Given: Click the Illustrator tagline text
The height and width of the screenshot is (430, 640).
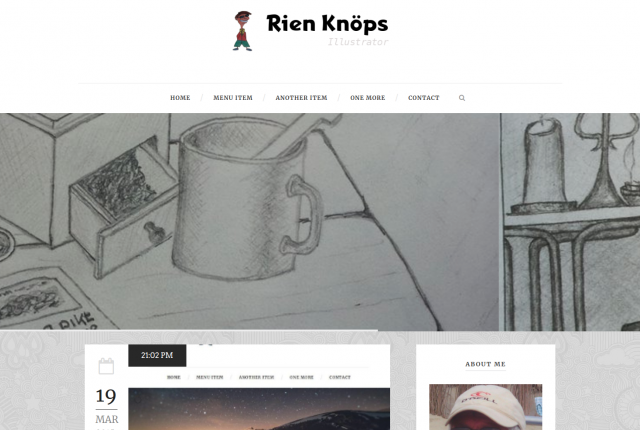Looking at the screenshot, I should point(358,42).
